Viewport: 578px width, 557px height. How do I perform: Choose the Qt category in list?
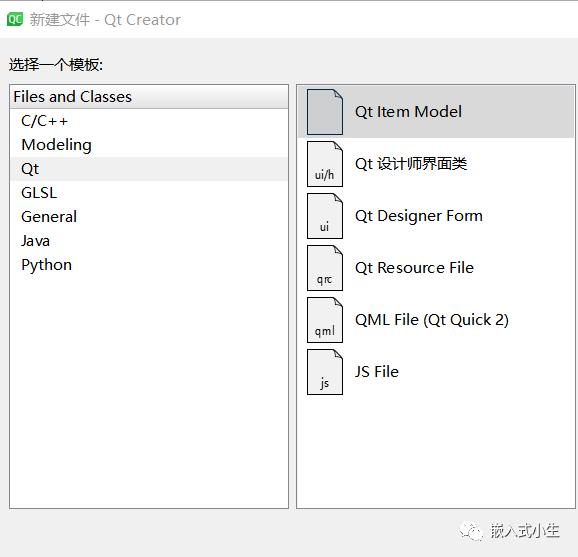point(149,169)
